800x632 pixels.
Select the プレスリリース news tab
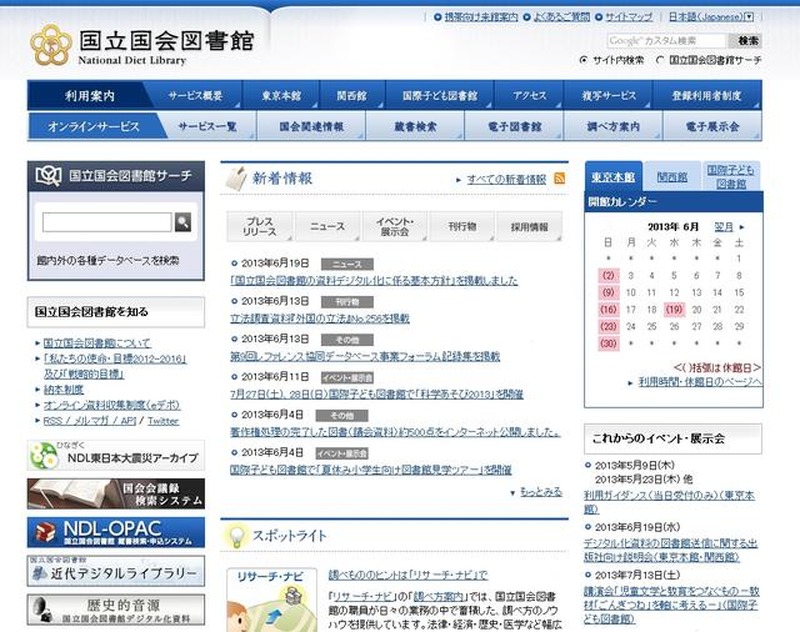(260, 227)
